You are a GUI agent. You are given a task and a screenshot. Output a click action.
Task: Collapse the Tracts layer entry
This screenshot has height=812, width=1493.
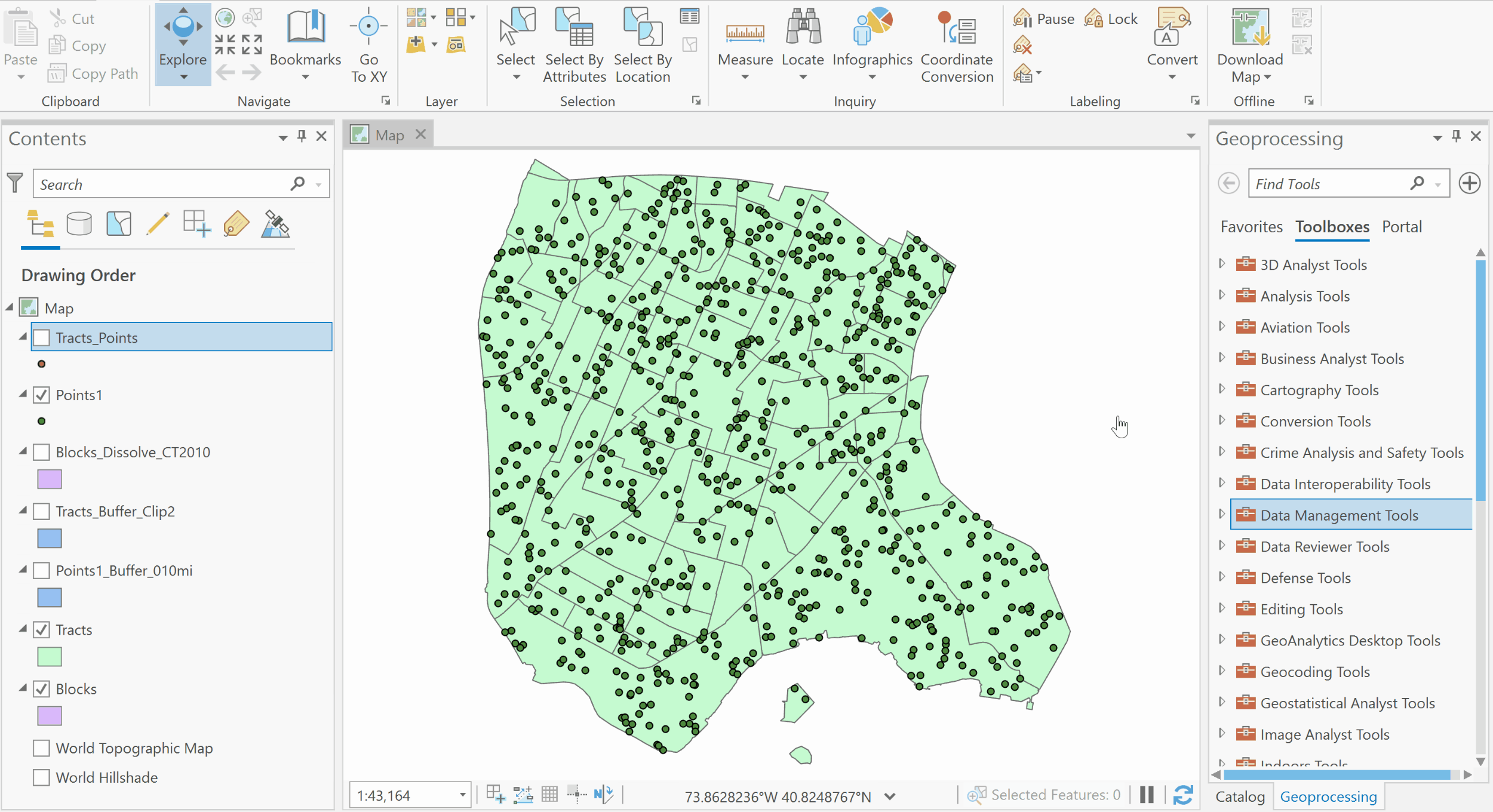click(x=23, y=629)
